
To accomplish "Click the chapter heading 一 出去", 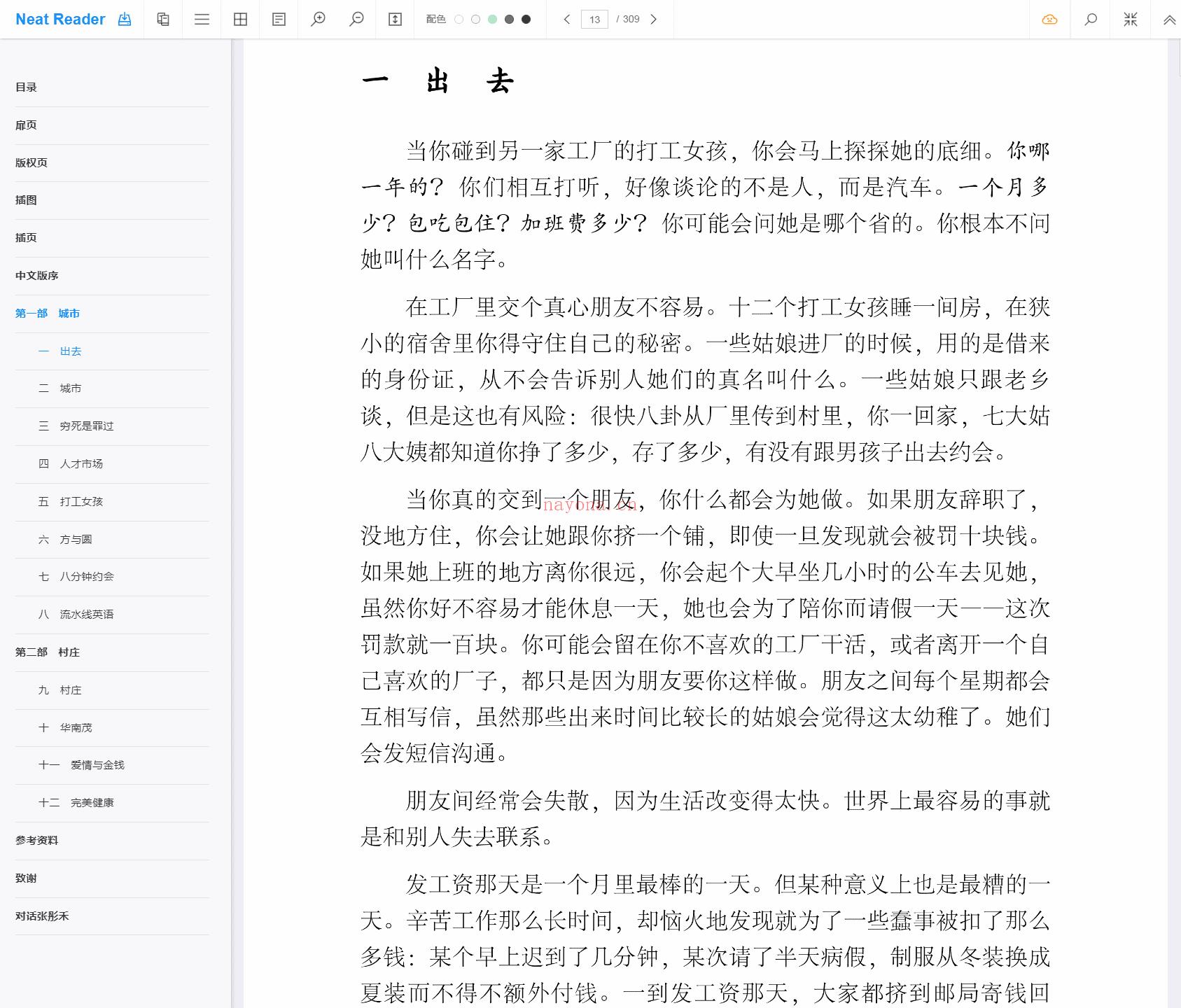I will (438, 82).
